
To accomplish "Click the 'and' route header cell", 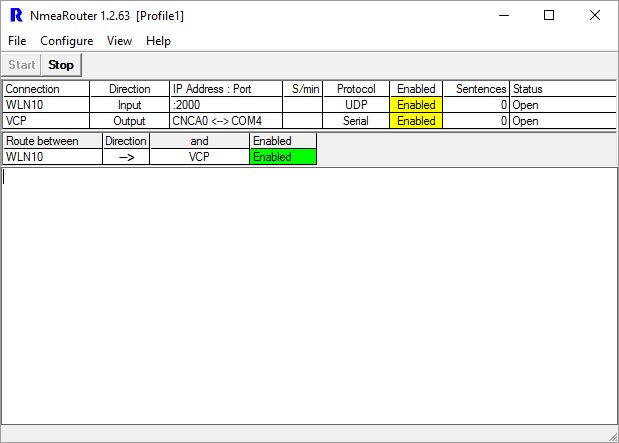I will click(x=199, y=141).
